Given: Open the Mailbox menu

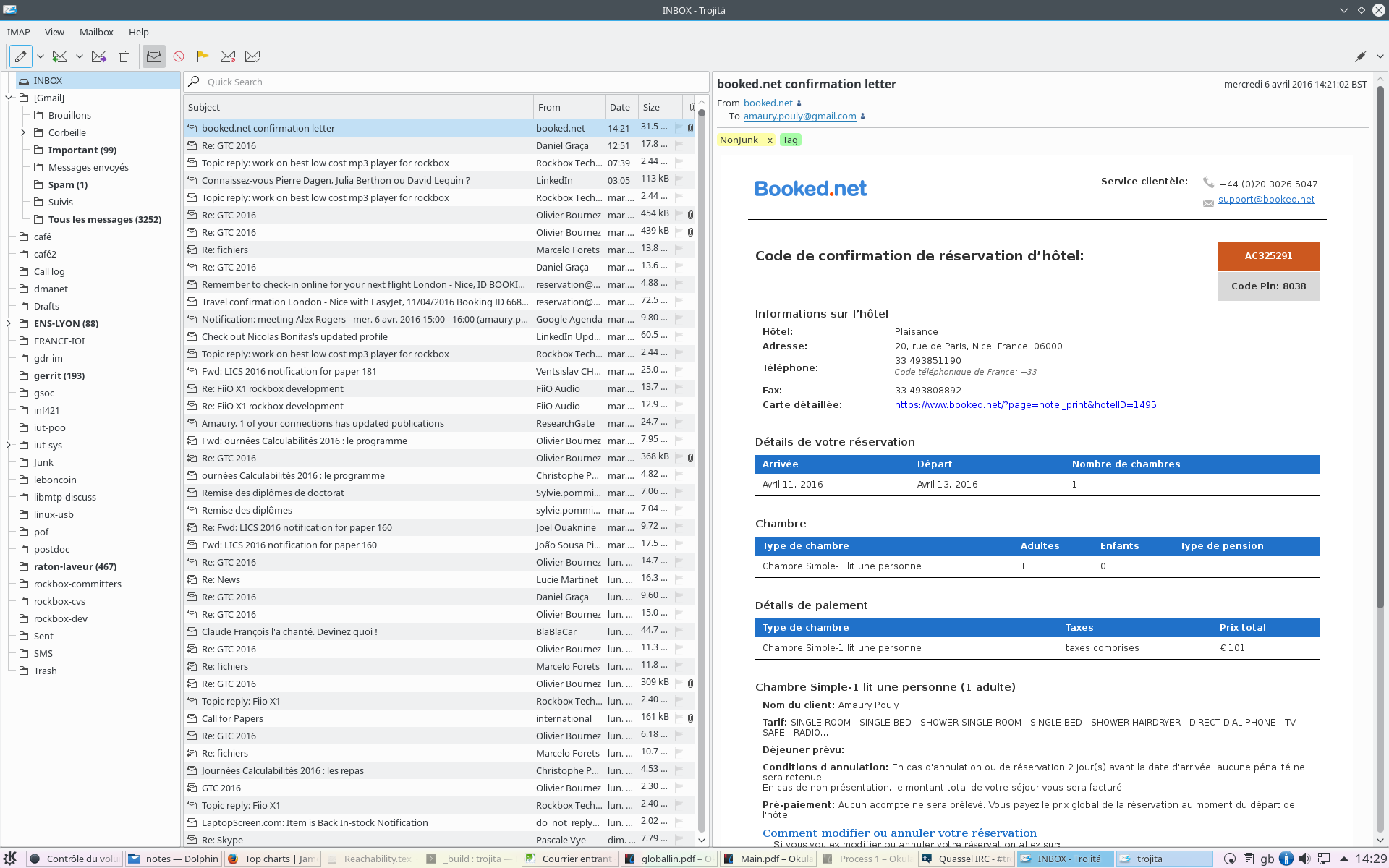Looking at the screenshot, I should [x=96, y=32].
